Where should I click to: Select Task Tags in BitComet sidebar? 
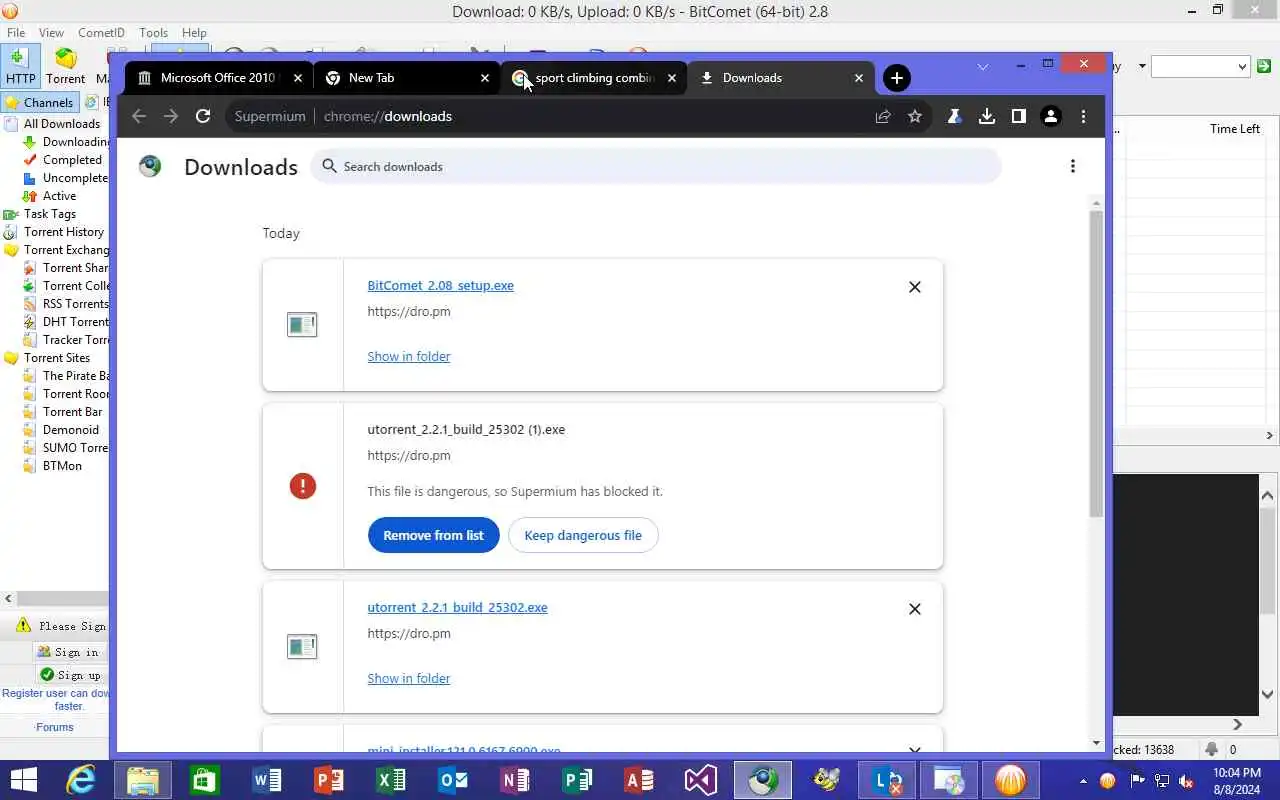click(50, 214)
